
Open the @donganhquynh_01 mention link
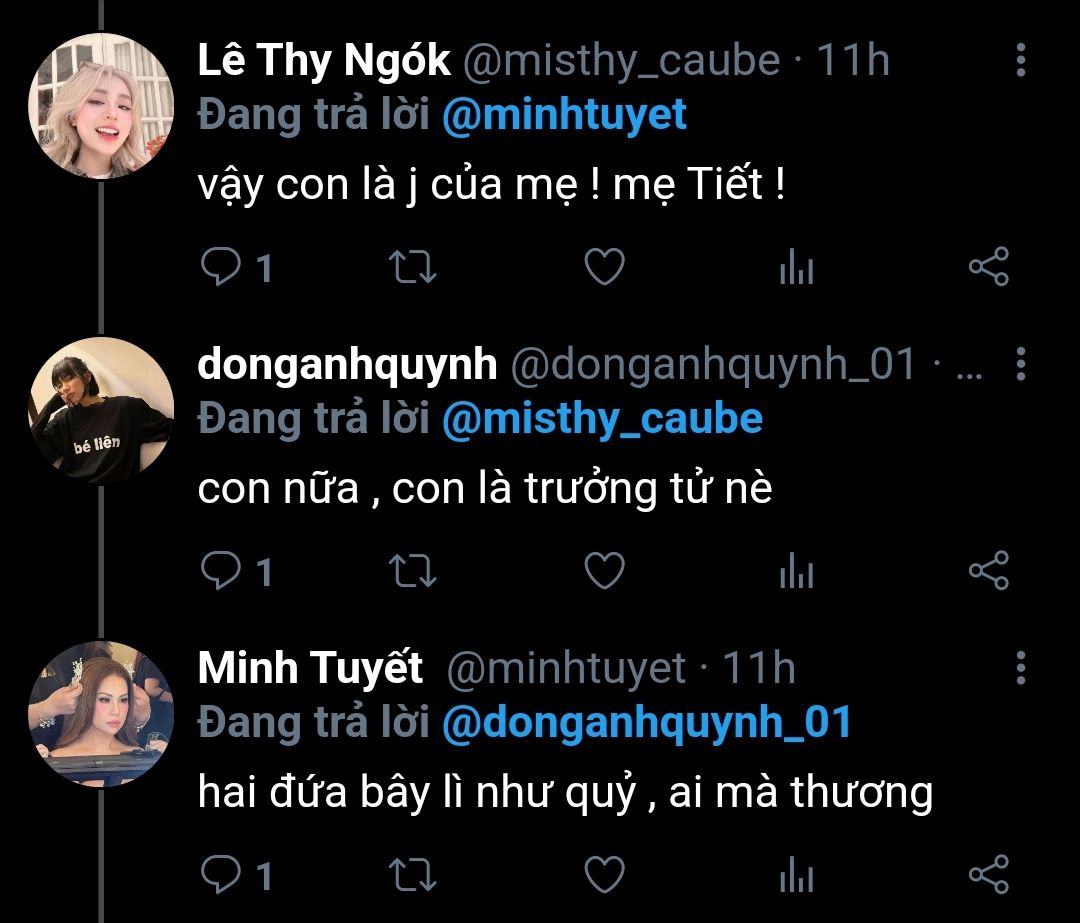click(645, 721)
